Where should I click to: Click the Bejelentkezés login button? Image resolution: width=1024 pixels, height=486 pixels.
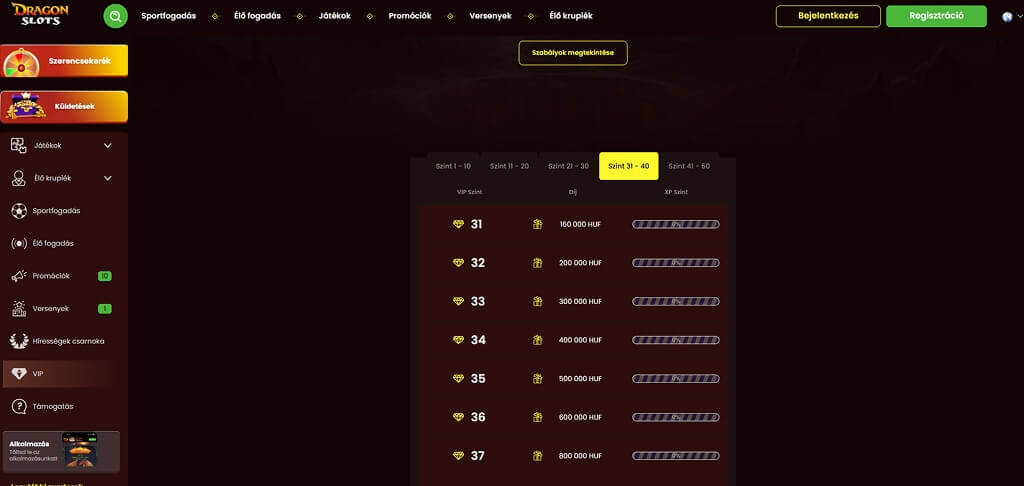(x=828, y=16)
